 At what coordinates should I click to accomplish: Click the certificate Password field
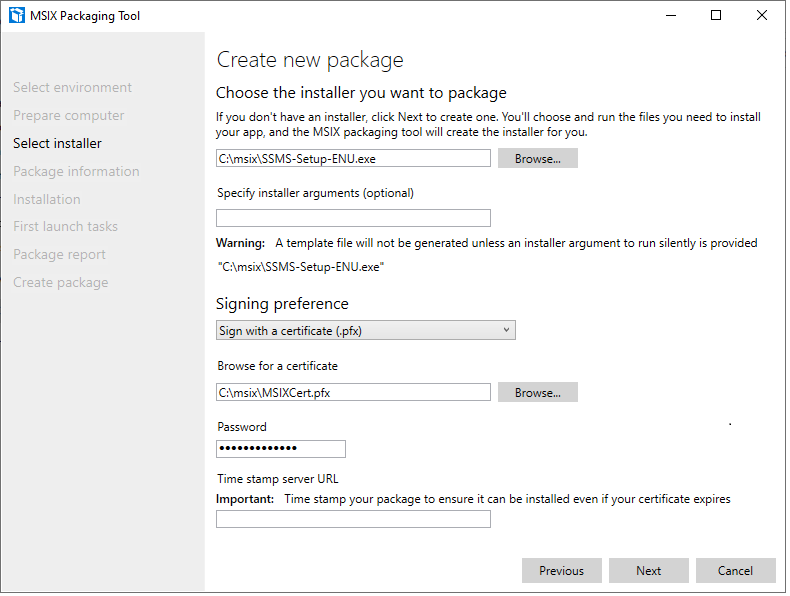[x=282, y=450]
